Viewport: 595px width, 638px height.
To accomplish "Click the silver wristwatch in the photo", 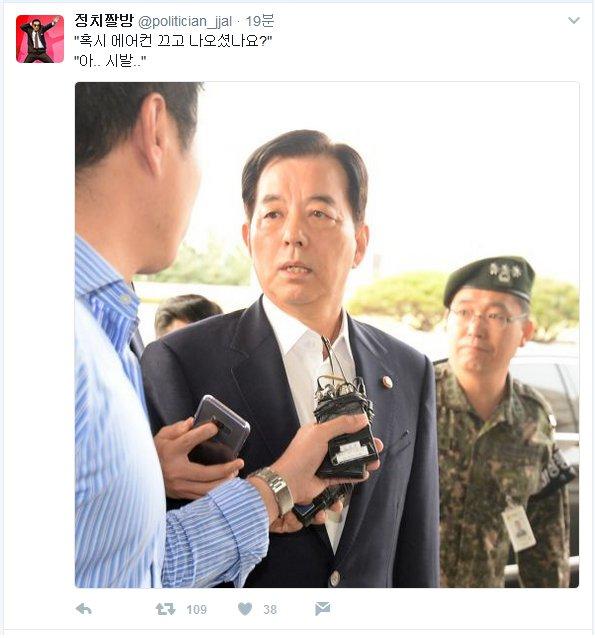I will tap(275, 490).
